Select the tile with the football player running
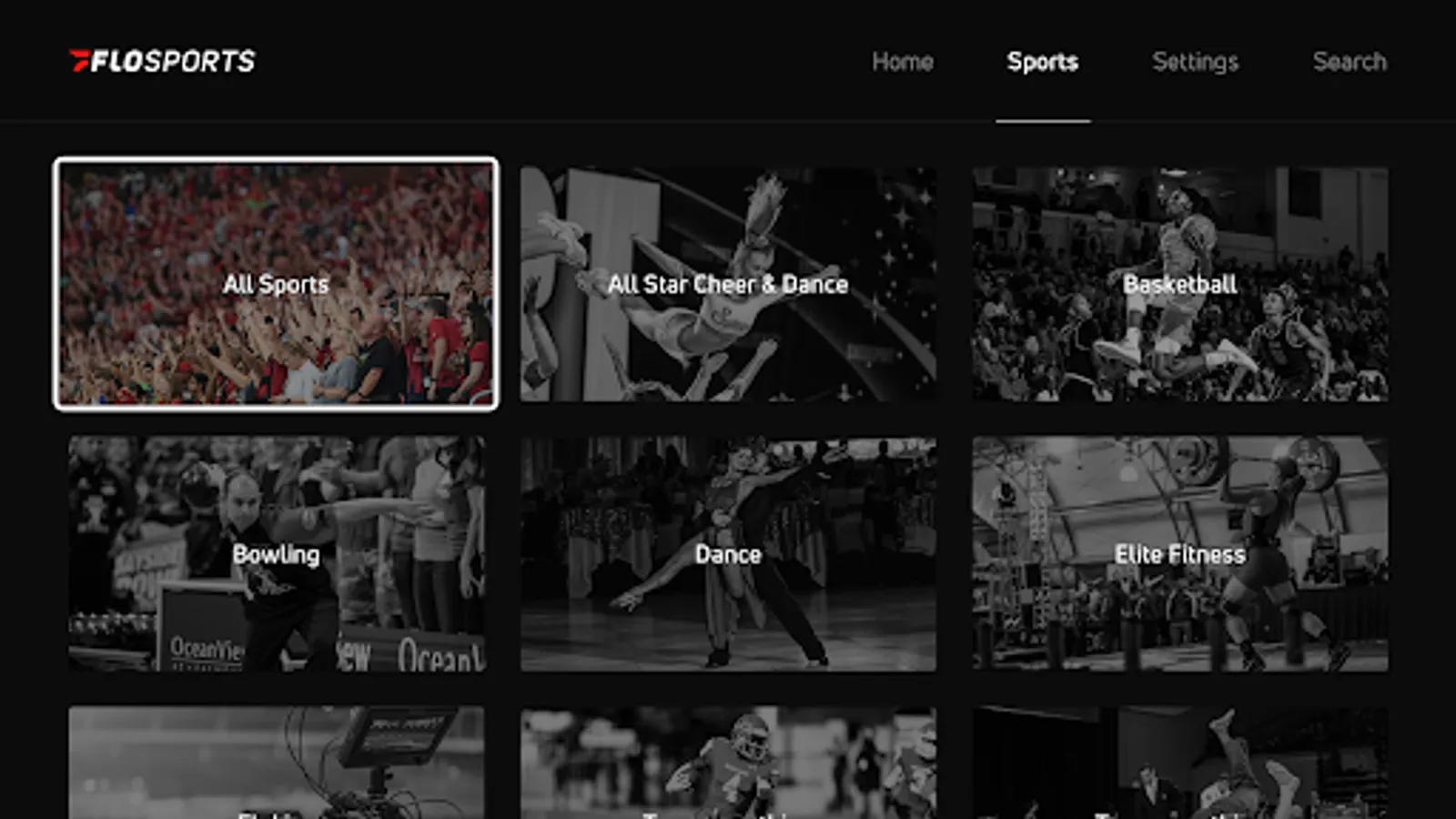Image resolution: width=1456 pixels, height=819 pixels. click(728, 763)
